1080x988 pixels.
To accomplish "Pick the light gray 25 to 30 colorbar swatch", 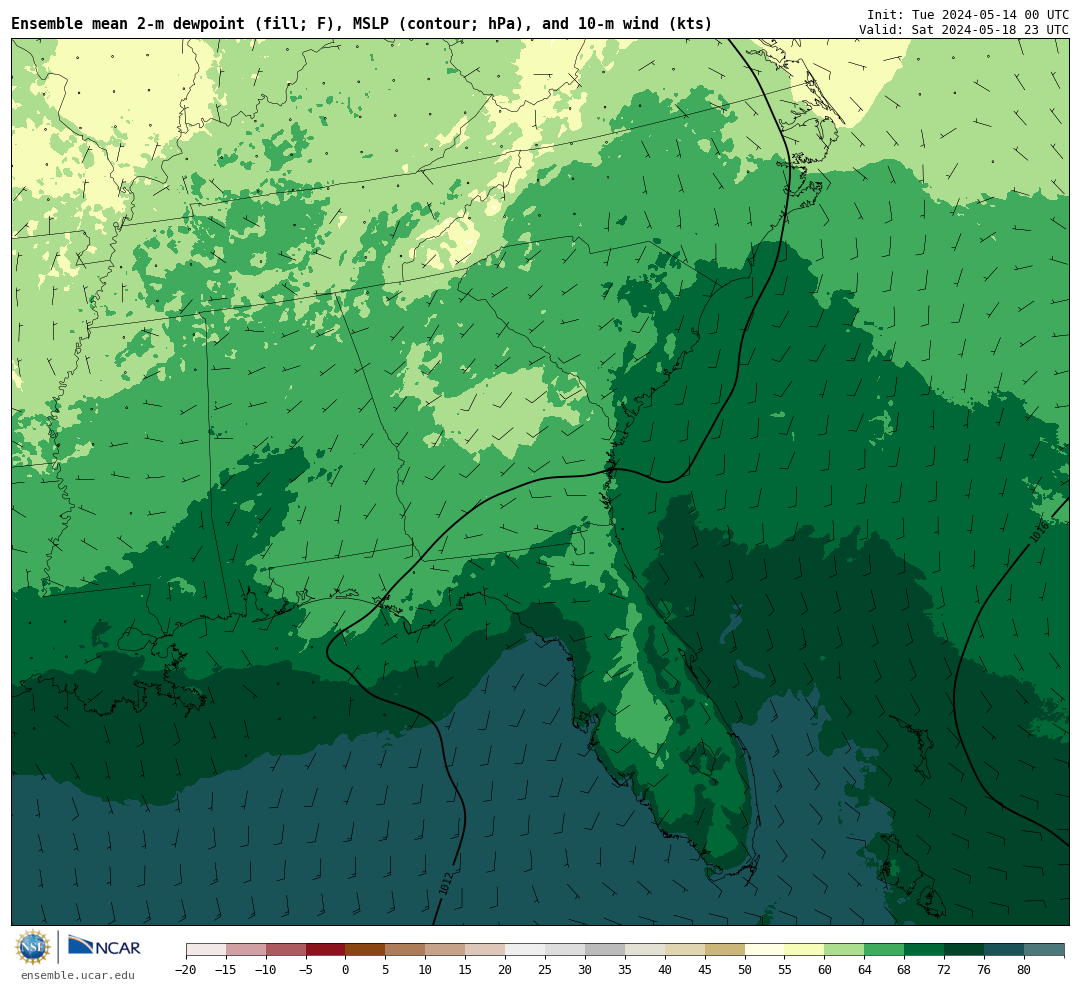I will [x=565, y=950].
